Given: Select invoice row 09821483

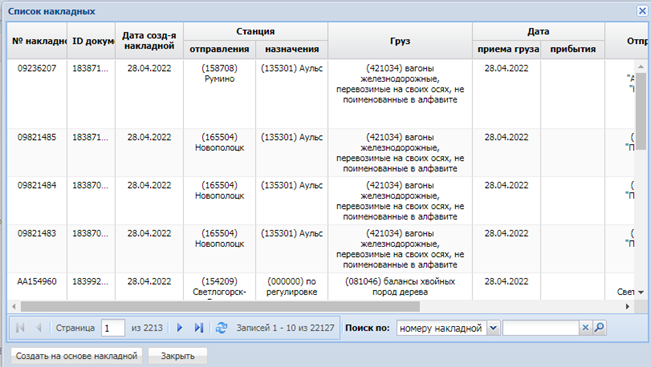Looking at the screenshot, I should [x=321, y=249].
